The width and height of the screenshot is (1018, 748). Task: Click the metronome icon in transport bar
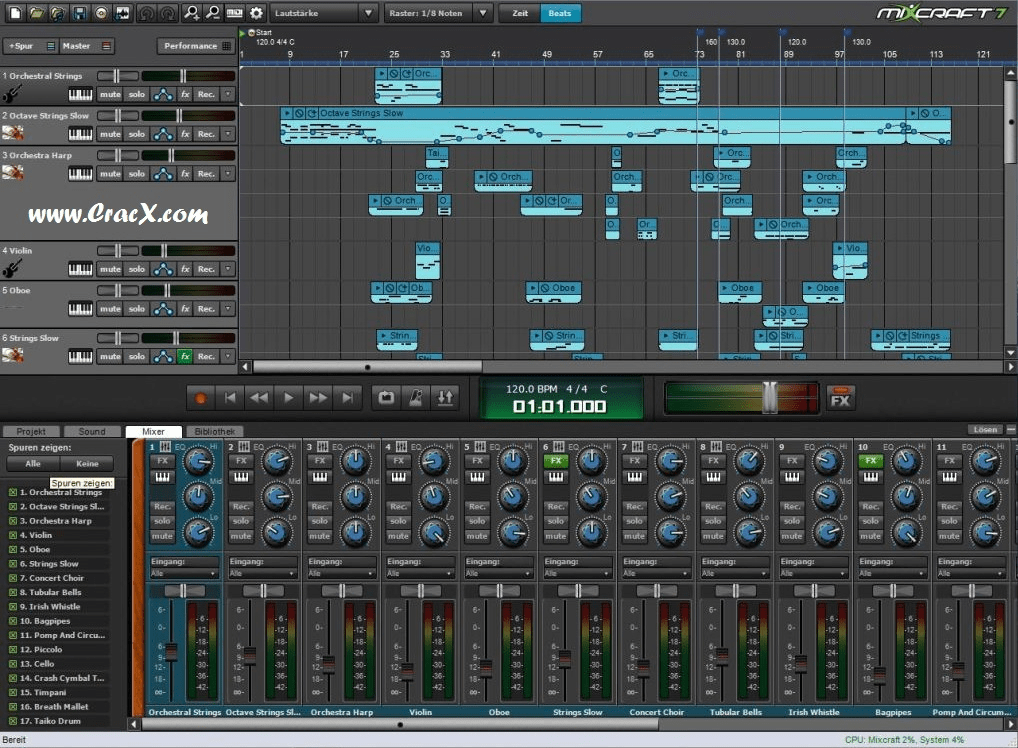tap(418, 397)
